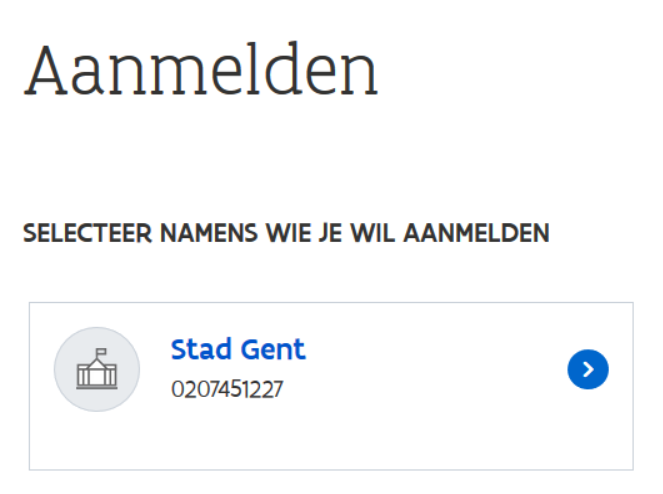Click the white chevron inside blue circle
The image size is (663, 494).
(588, 369)
